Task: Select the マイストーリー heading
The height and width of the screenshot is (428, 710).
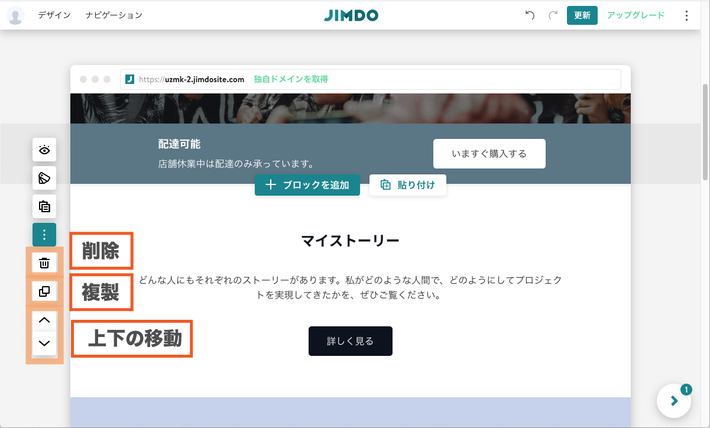Action: pyautogui.click(x=350, y=240)
